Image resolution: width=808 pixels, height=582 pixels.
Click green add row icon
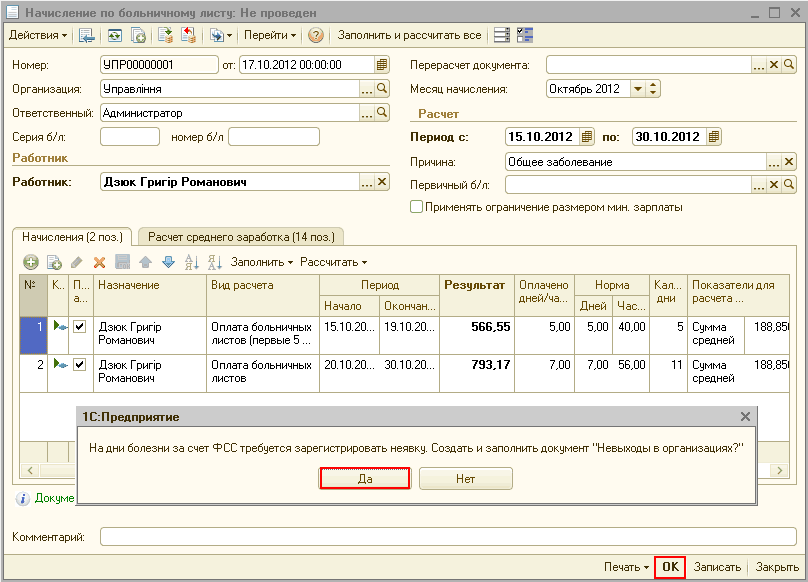pyautogui.click(x=31, y=262)
